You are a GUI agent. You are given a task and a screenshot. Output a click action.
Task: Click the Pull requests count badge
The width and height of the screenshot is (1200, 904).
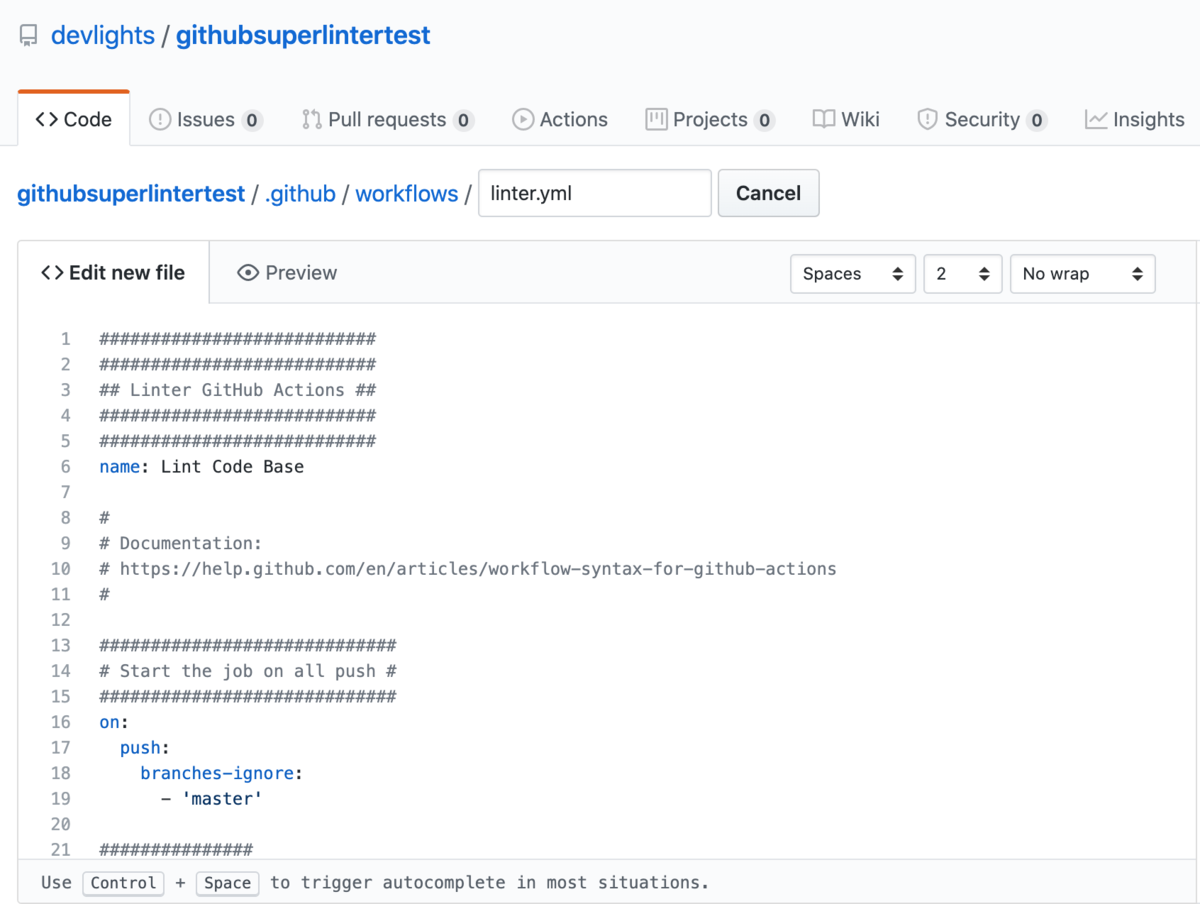(463, 121)
